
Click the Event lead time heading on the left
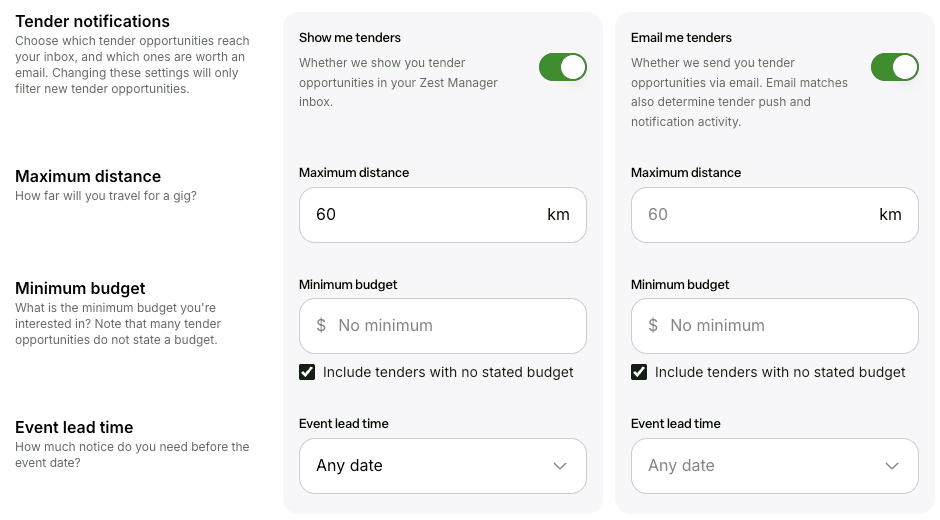pos(74,428)
